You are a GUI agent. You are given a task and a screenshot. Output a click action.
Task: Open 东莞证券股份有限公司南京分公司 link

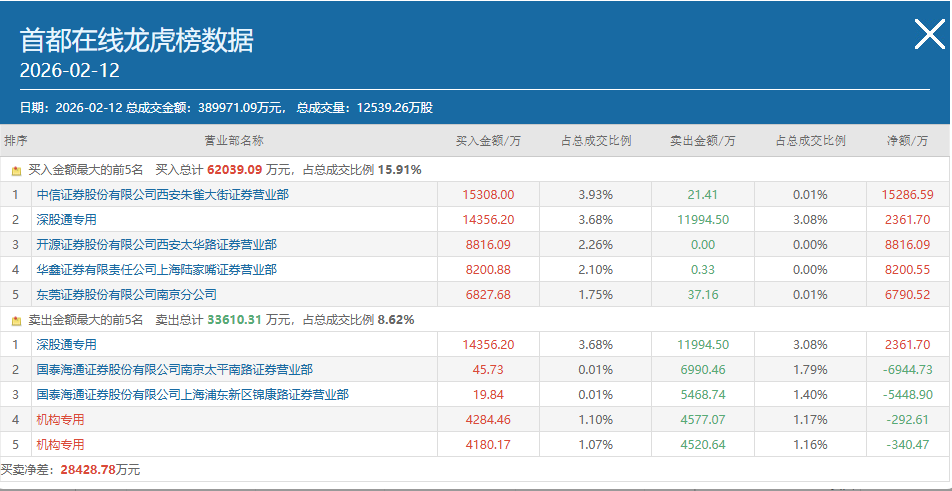(x=126, y=295)
